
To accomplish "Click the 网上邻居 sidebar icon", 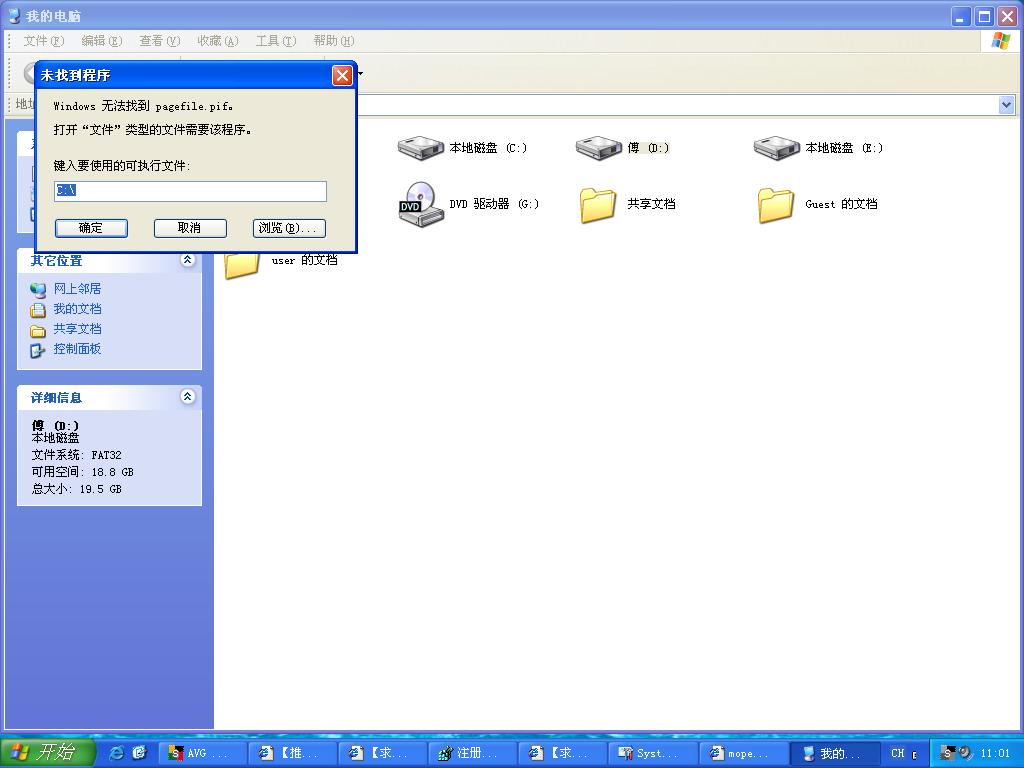I will (38, 289).
